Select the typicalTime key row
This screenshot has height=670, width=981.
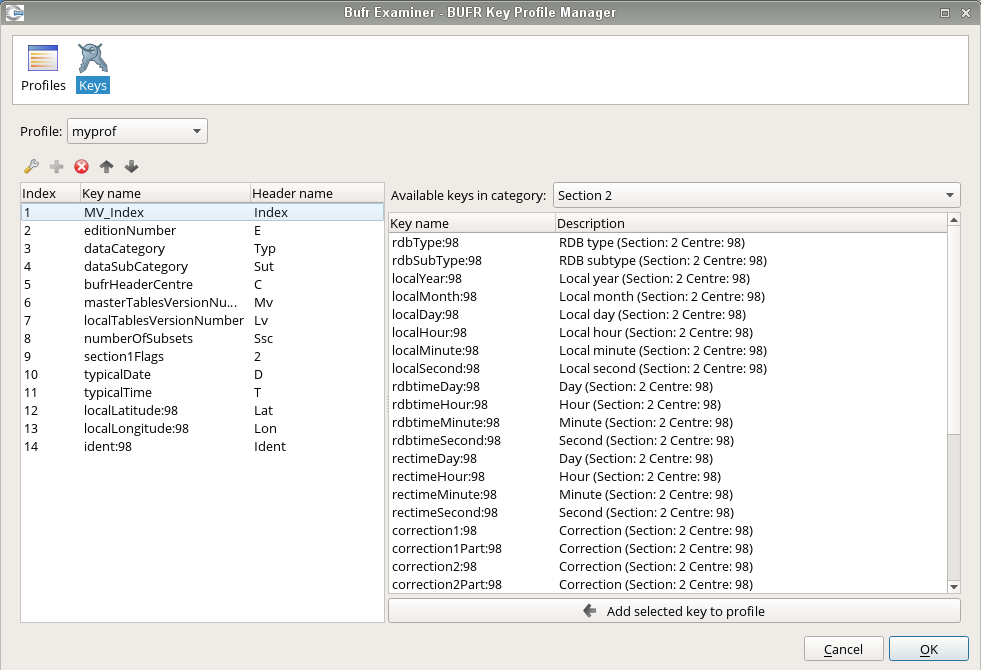tap(202, 392)
